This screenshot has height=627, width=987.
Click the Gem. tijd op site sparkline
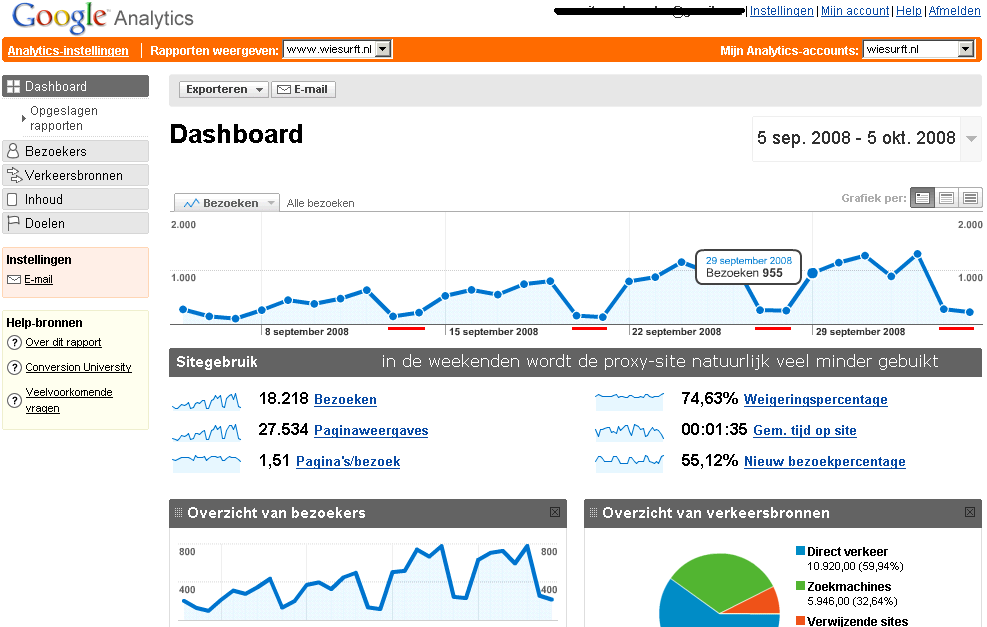[x=629, y=432]
